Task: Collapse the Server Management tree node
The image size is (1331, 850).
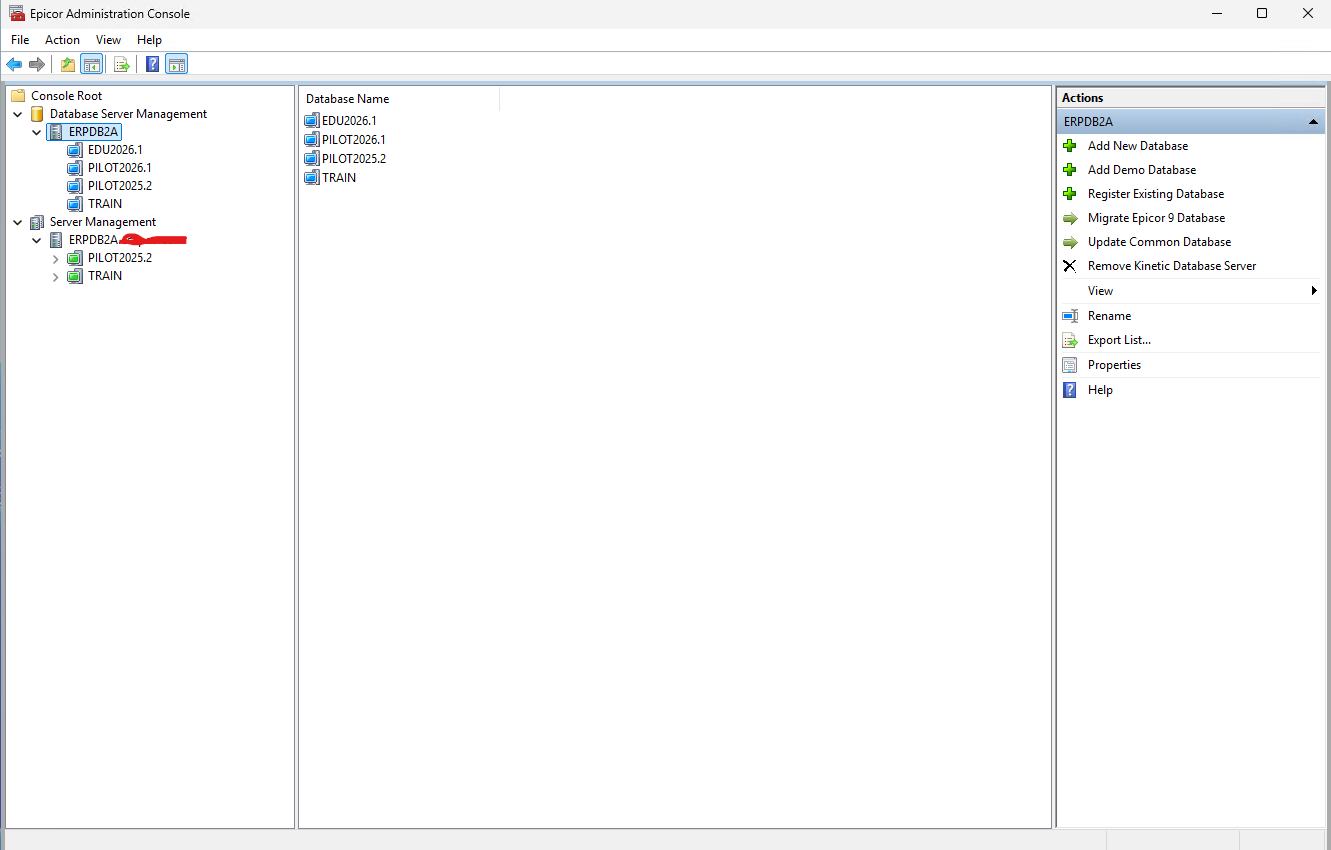Action: click(x=18, y=222)
